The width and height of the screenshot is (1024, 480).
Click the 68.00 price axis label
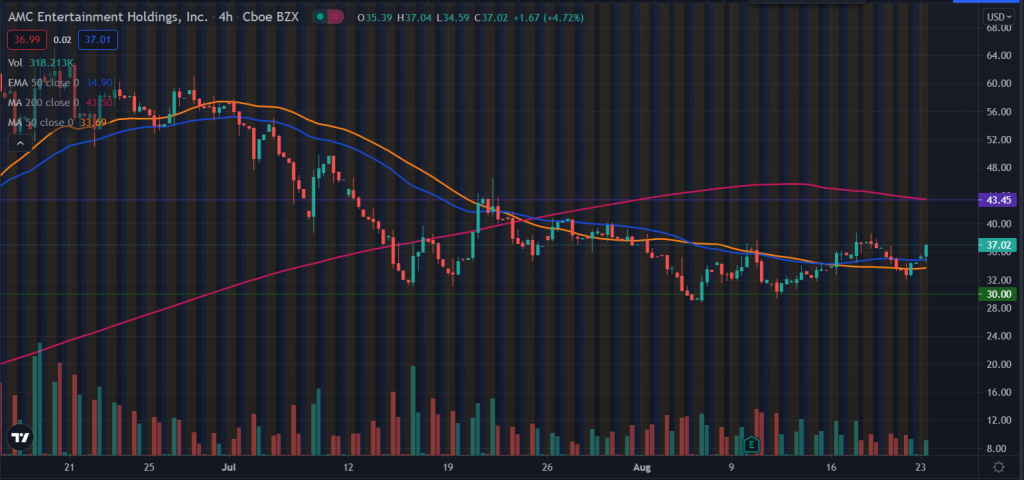999,28
